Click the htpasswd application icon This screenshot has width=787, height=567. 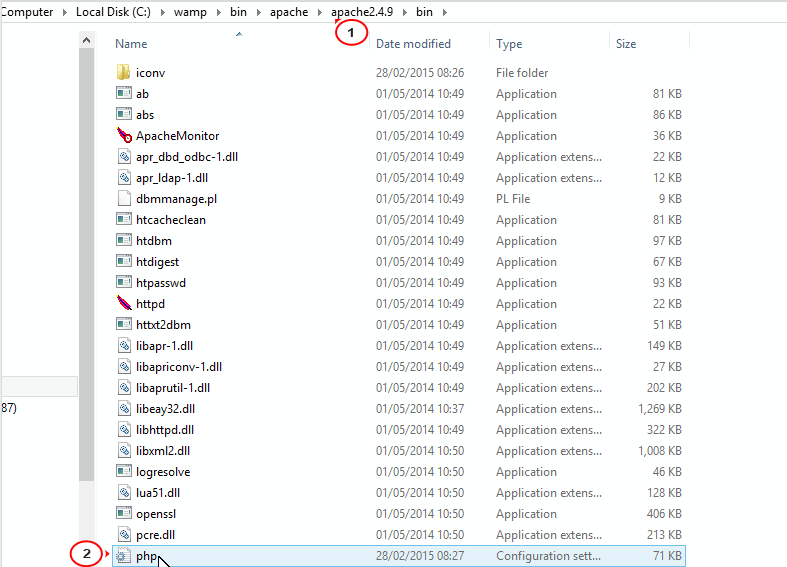pos(123,282)
